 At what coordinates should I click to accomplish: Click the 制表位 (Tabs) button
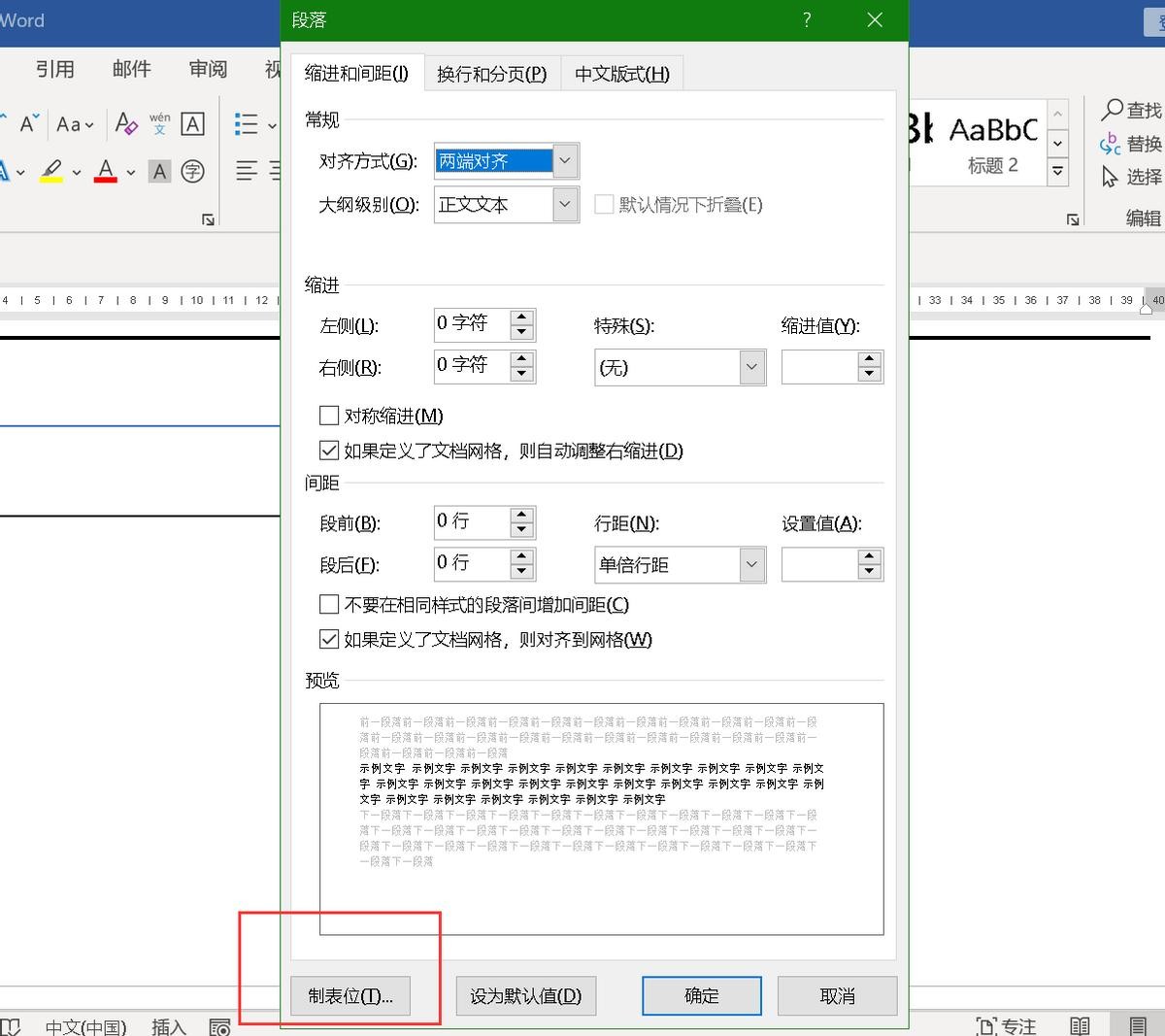(350, 996)
